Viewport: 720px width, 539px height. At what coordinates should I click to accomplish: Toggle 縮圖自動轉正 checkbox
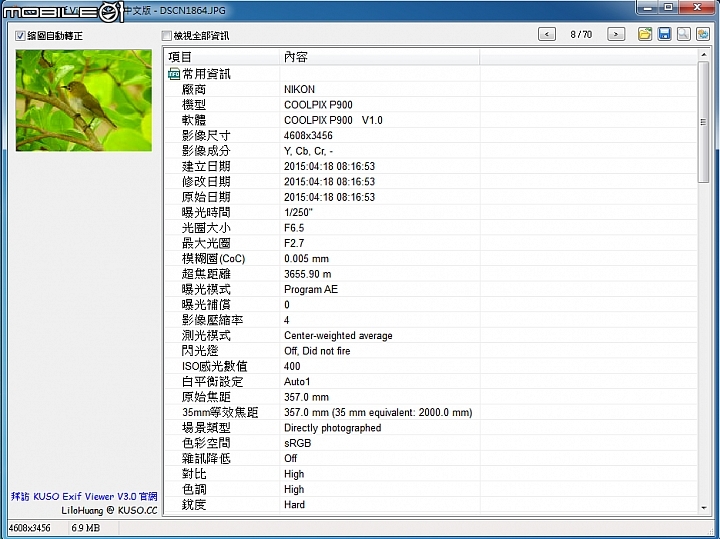pos(20,35)
